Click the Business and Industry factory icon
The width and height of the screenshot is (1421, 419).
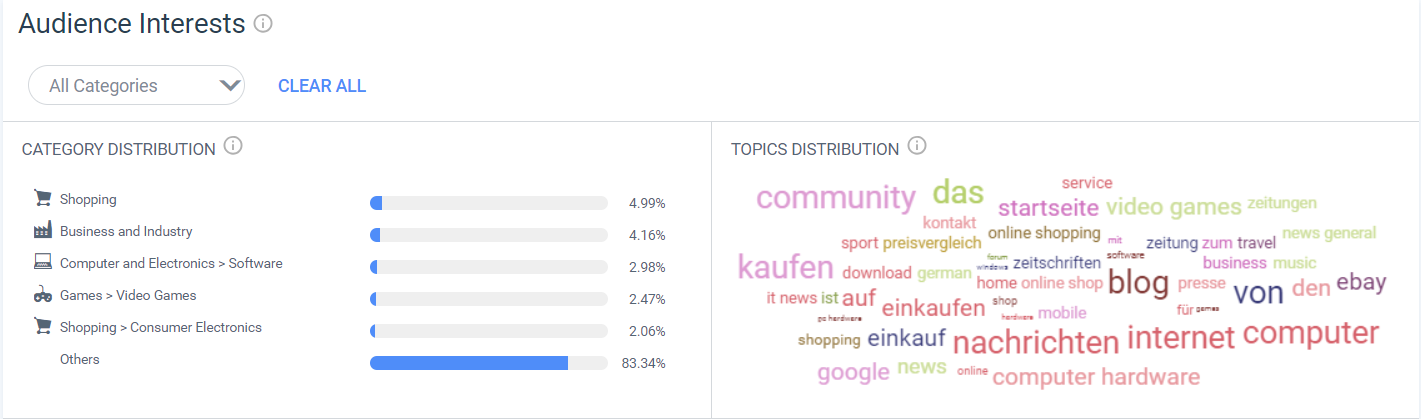click(x=42, y=230)
